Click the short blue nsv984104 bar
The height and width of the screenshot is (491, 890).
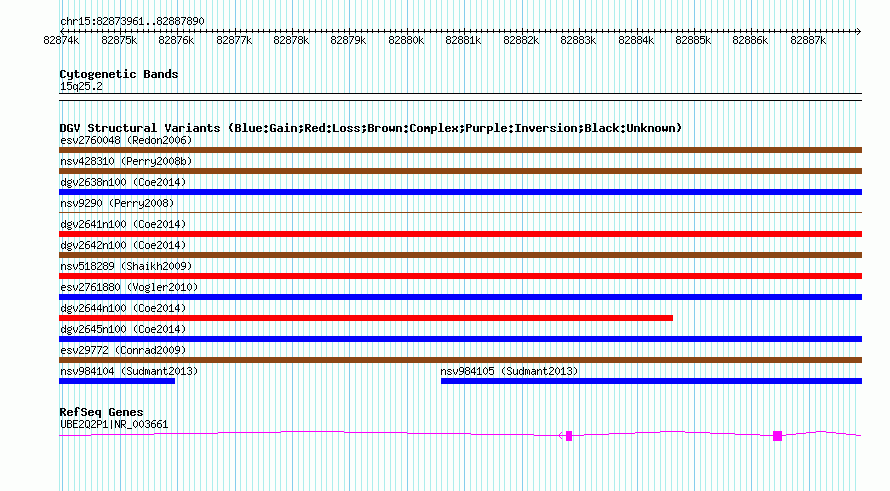[x=117, y=381]
